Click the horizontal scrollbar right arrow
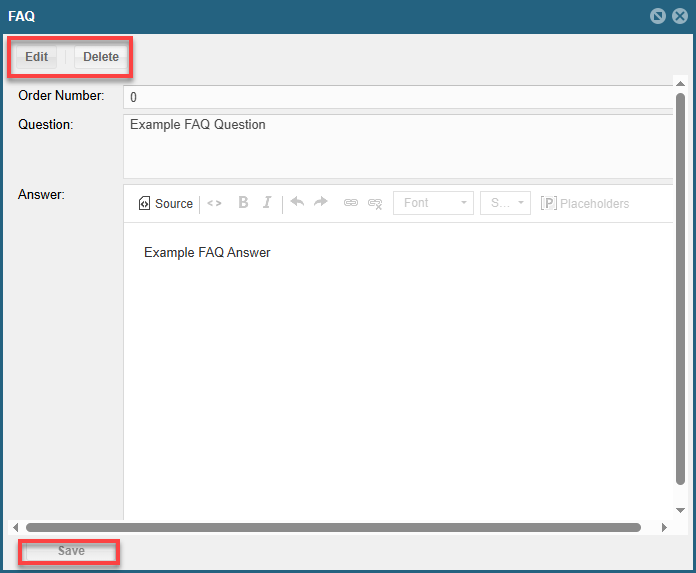 click(664, 527)
